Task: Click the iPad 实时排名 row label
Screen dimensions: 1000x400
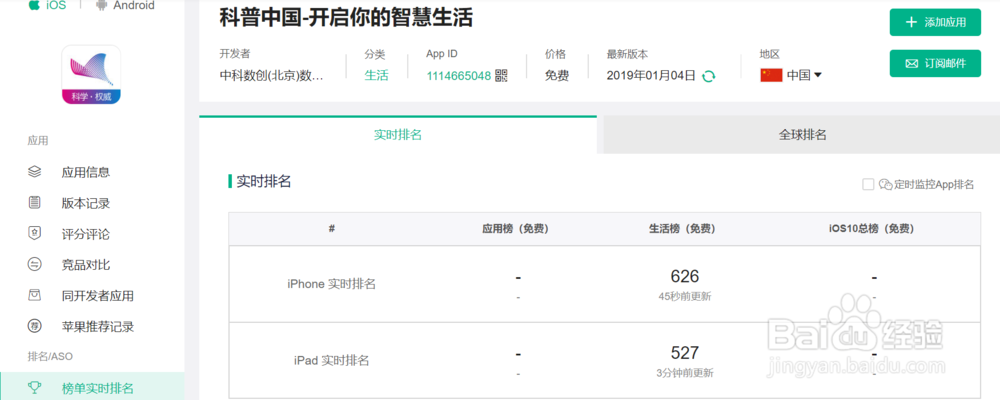Action: coord(332,360)
